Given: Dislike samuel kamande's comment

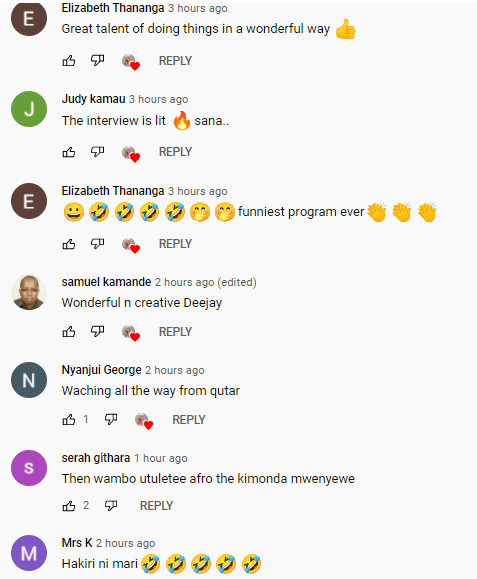Looking at the screenshot, I should pos(97,332).
